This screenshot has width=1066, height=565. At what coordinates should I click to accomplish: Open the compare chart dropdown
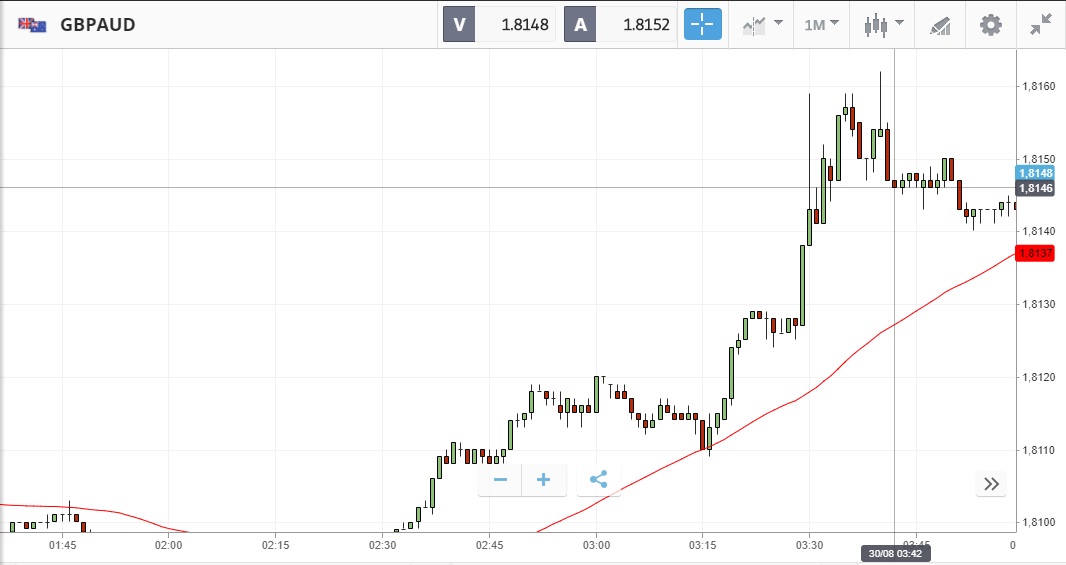click(x=763, y=25)
